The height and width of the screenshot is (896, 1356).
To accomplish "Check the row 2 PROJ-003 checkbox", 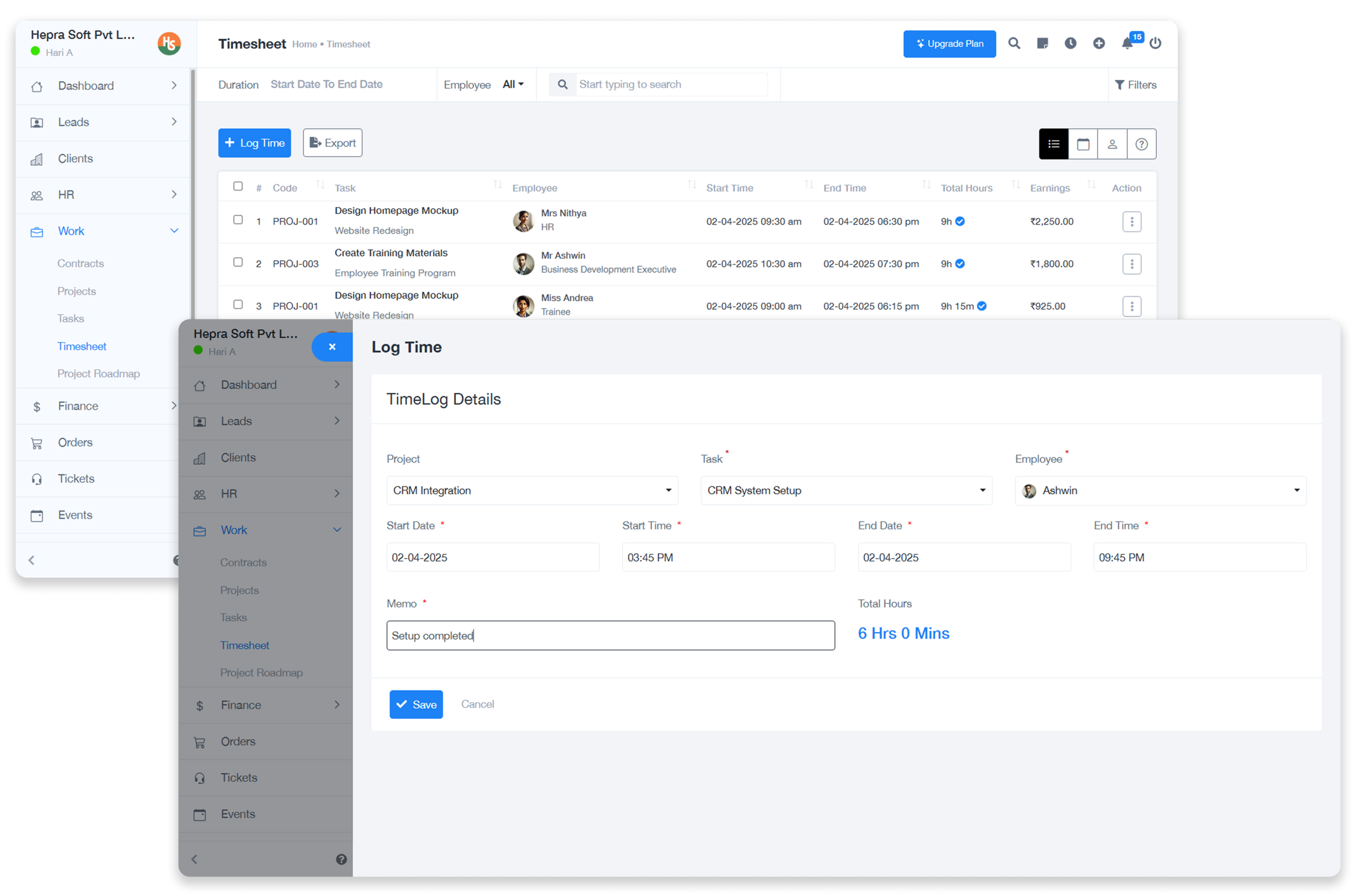I will pyautogui.click(x=238, y=262).
